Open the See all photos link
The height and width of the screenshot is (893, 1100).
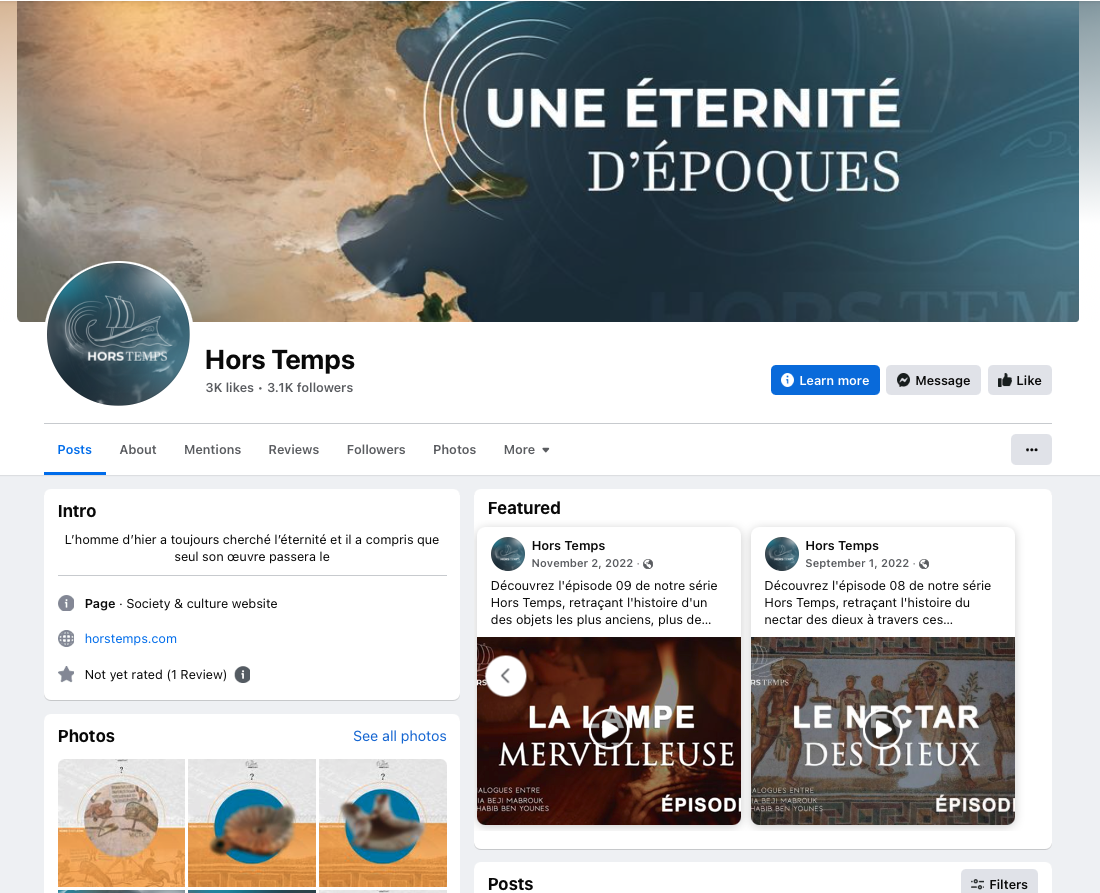[x=399, y=736]
